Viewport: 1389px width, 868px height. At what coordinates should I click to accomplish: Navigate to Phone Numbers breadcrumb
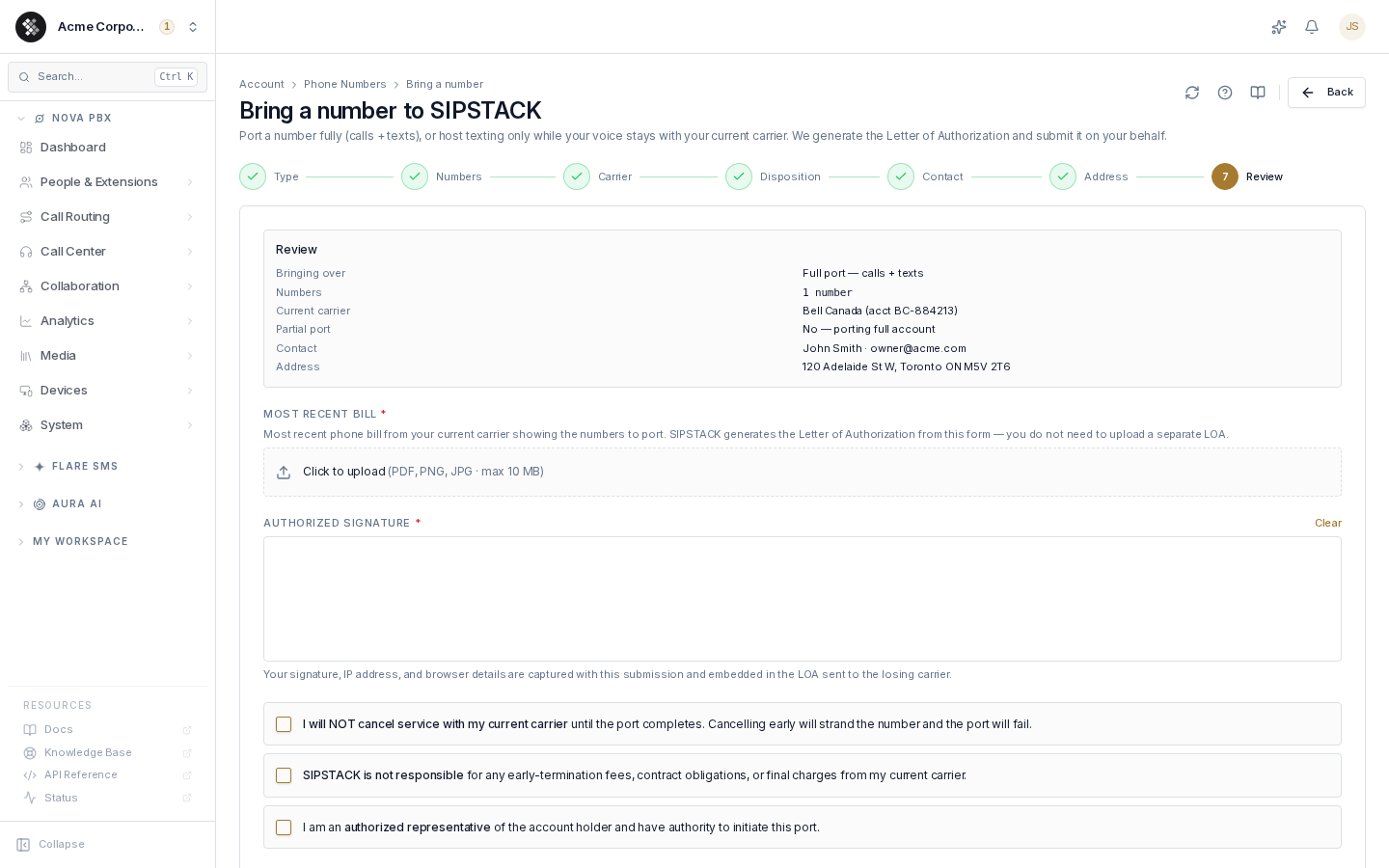[344, 85]
